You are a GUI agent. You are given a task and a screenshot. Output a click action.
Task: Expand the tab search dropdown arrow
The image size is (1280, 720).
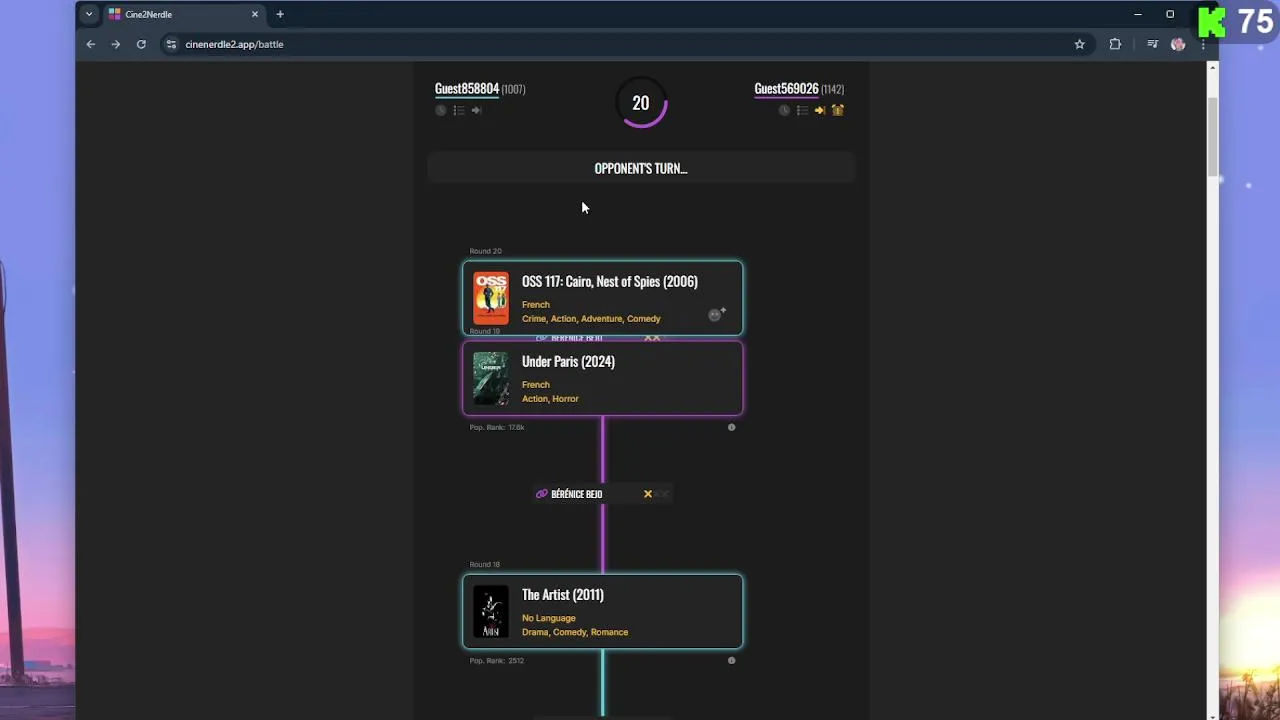pos(89,14)
